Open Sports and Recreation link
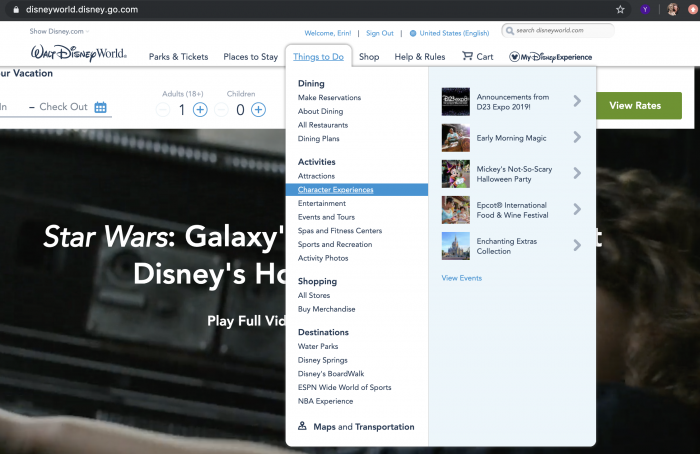Image resolution: width=700 pixels, height=454 pixels. (x=335, y=245)
